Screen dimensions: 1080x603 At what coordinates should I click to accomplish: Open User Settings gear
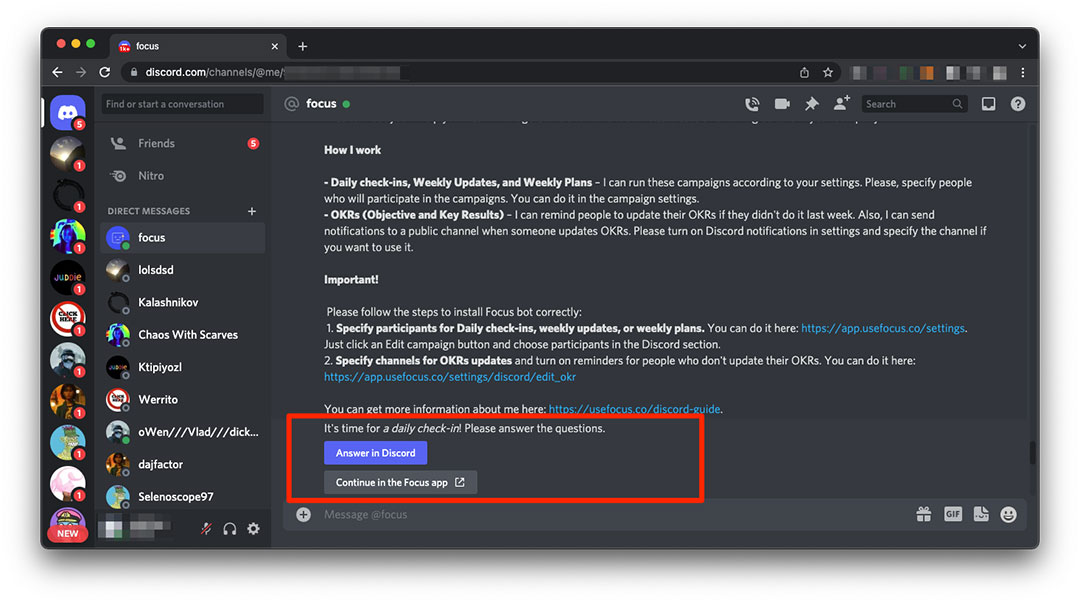(253, 529)
